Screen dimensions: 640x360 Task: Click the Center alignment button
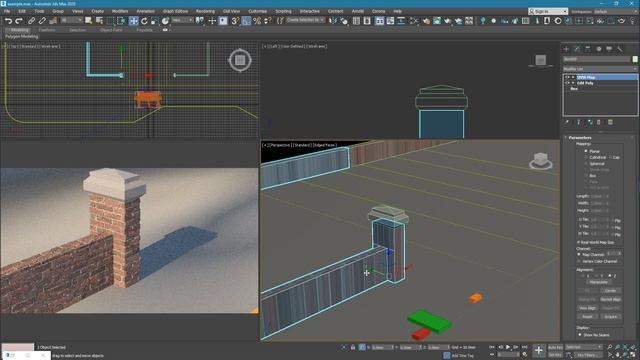pyautogui.click(x=610, y=291)
